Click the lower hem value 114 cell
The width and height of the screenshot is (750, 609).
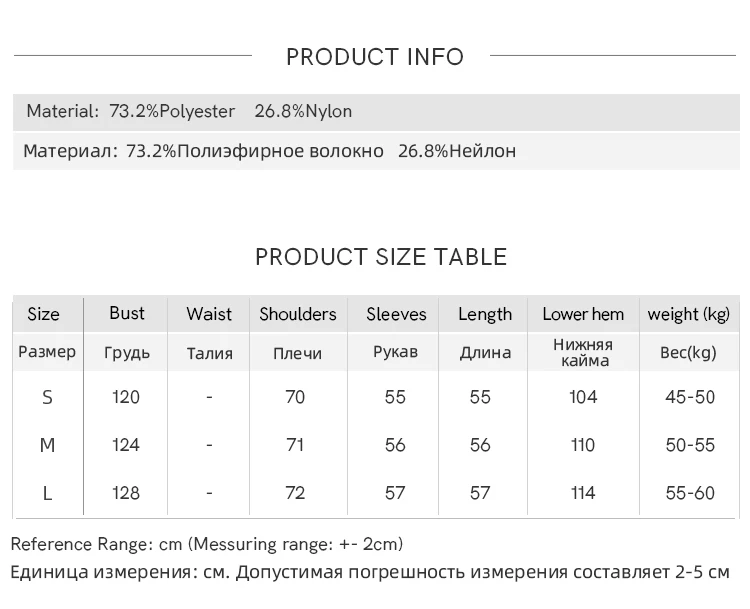coord(583,493)
